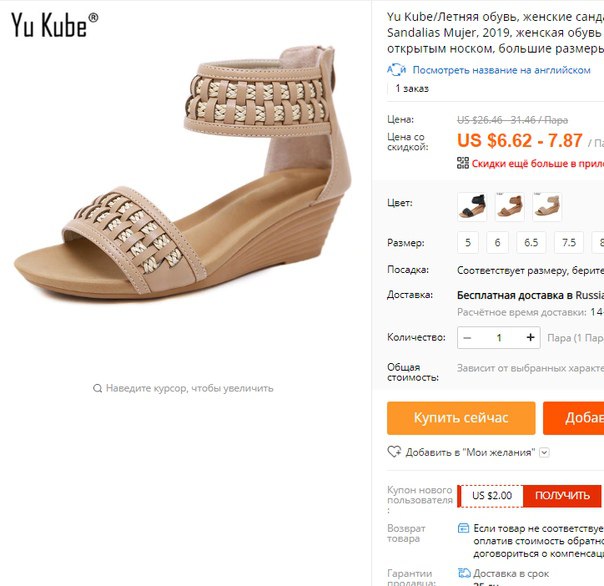The height and width of the screenshot is (586, 604).
Task: Click the heart icon for the wishlist
Action: point(394,452)
